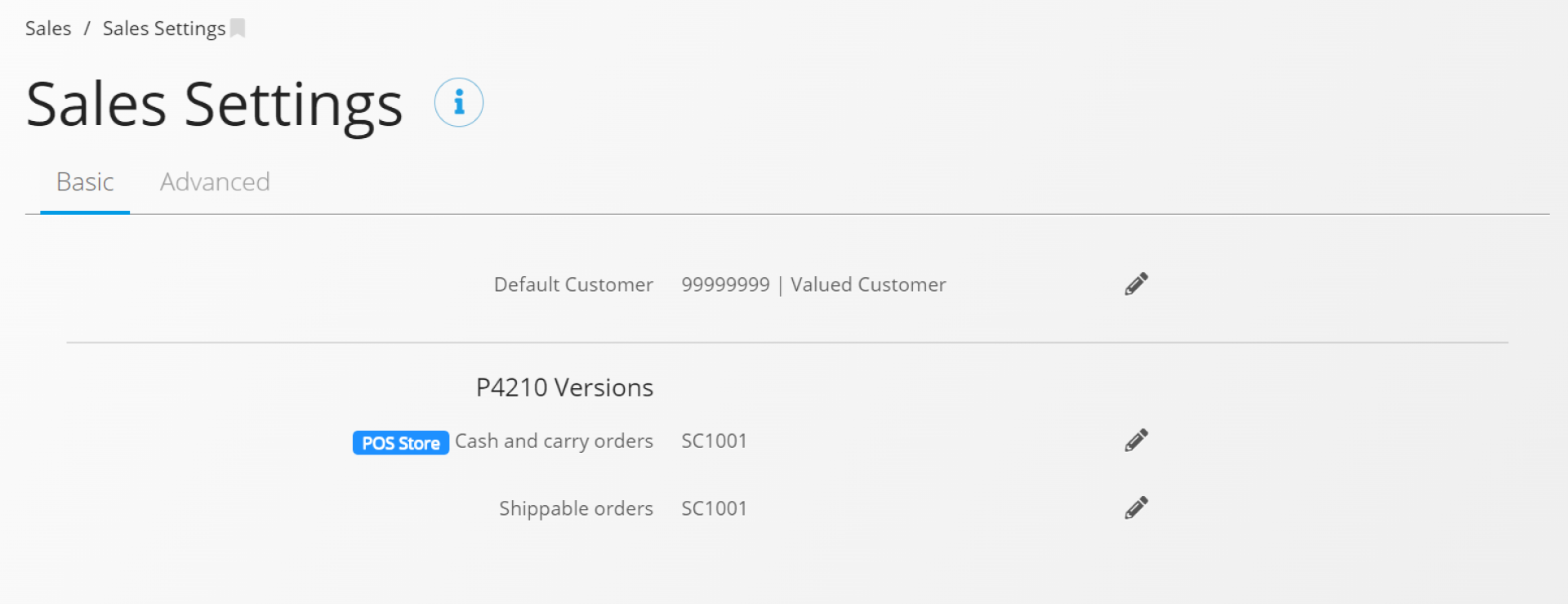Bookmark the Sales Settings page

(x=238, y=29)
